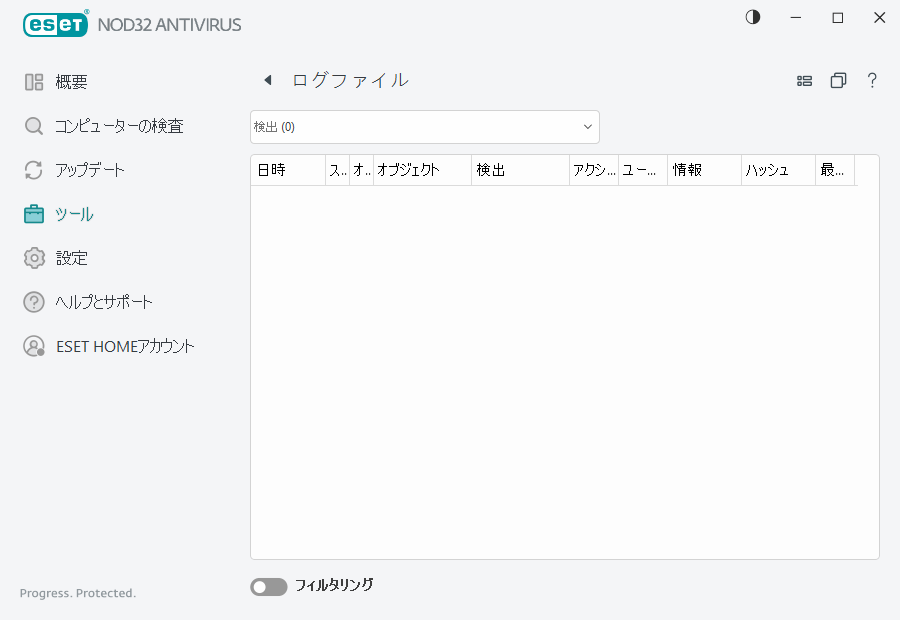The height and width of the screenshot is (620, 900).
Task: Click the ログファイル heading link
Action: (348, 80)
